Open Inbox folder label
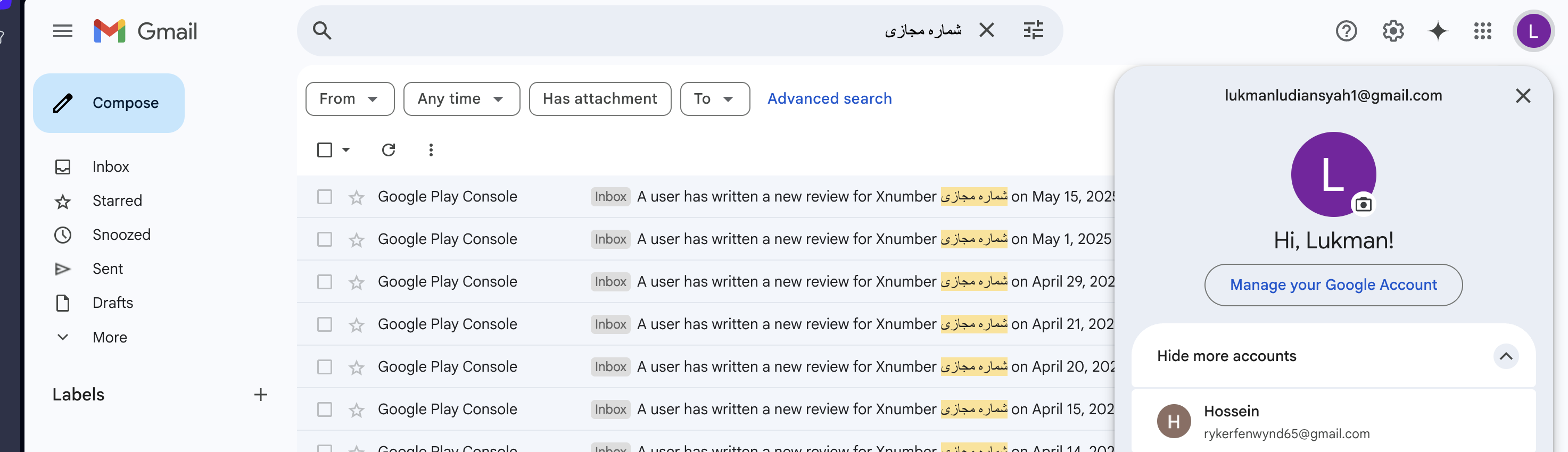Image resolution: width=1568 pixels, height=452 pixels. (x=111, y=166)
